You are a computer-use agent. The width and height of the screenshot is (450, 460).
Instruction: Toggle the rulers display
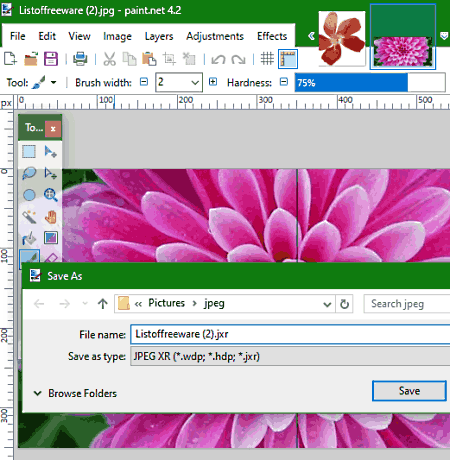coord(288,59)
